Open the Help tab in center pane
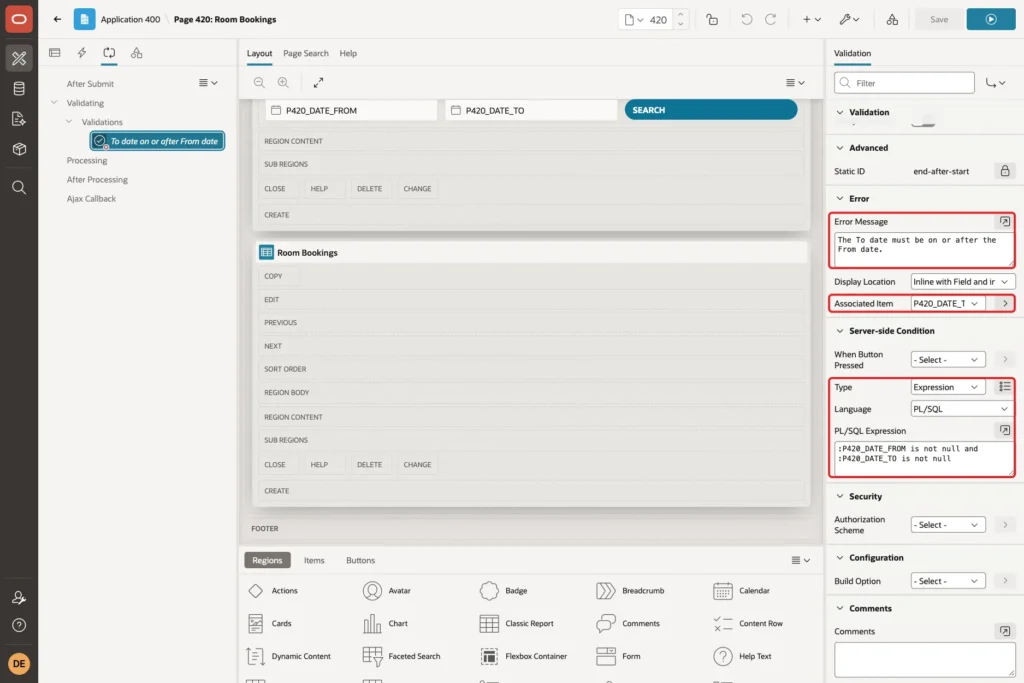The height and width of the screenshot is (683, 1024). (x=348, y=54)
